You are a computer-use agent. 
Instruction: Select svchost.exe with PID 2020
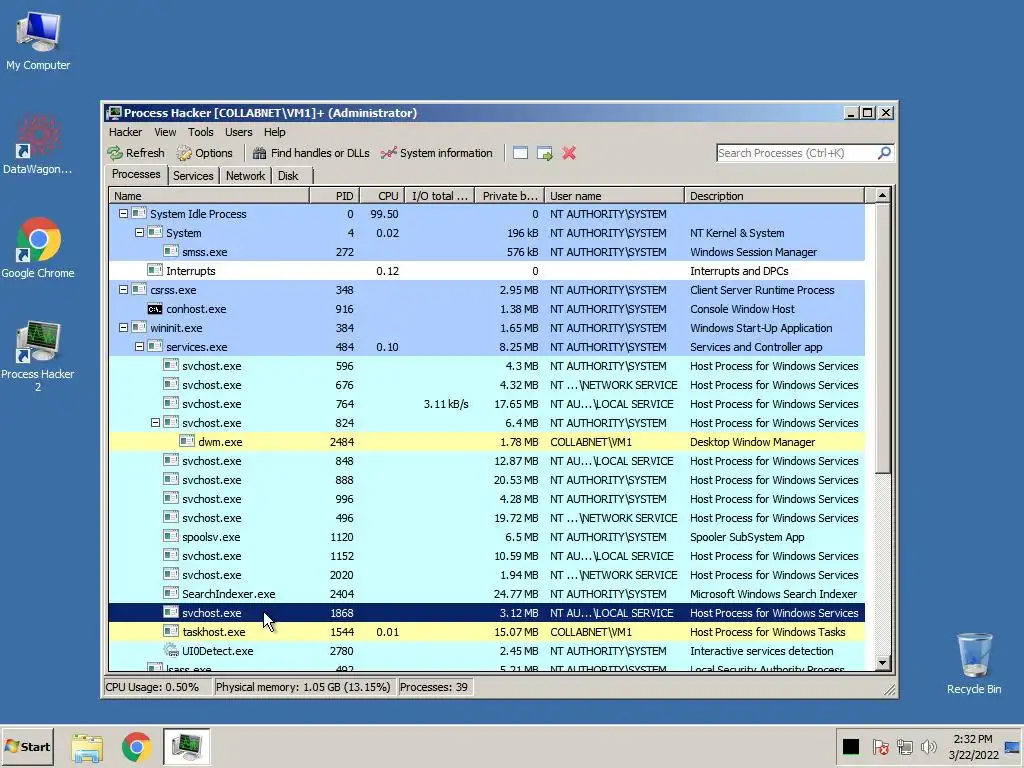(487, 575)
